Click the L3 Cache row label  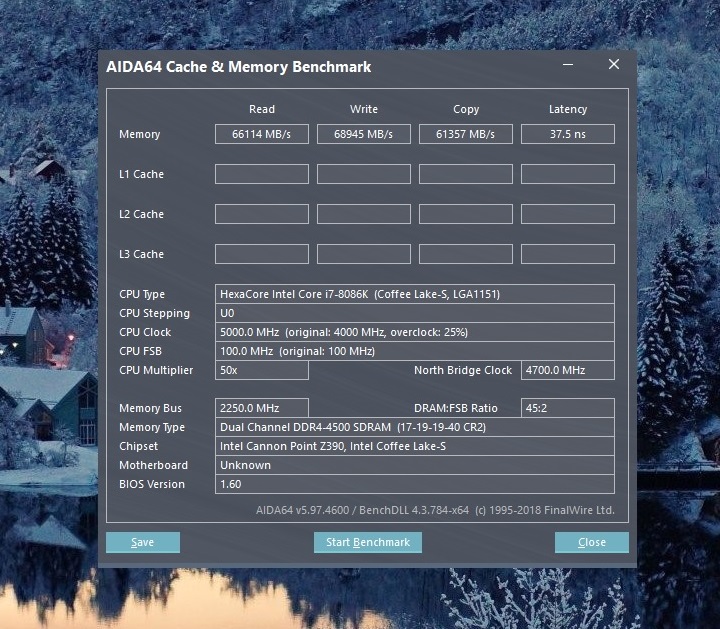141,254
